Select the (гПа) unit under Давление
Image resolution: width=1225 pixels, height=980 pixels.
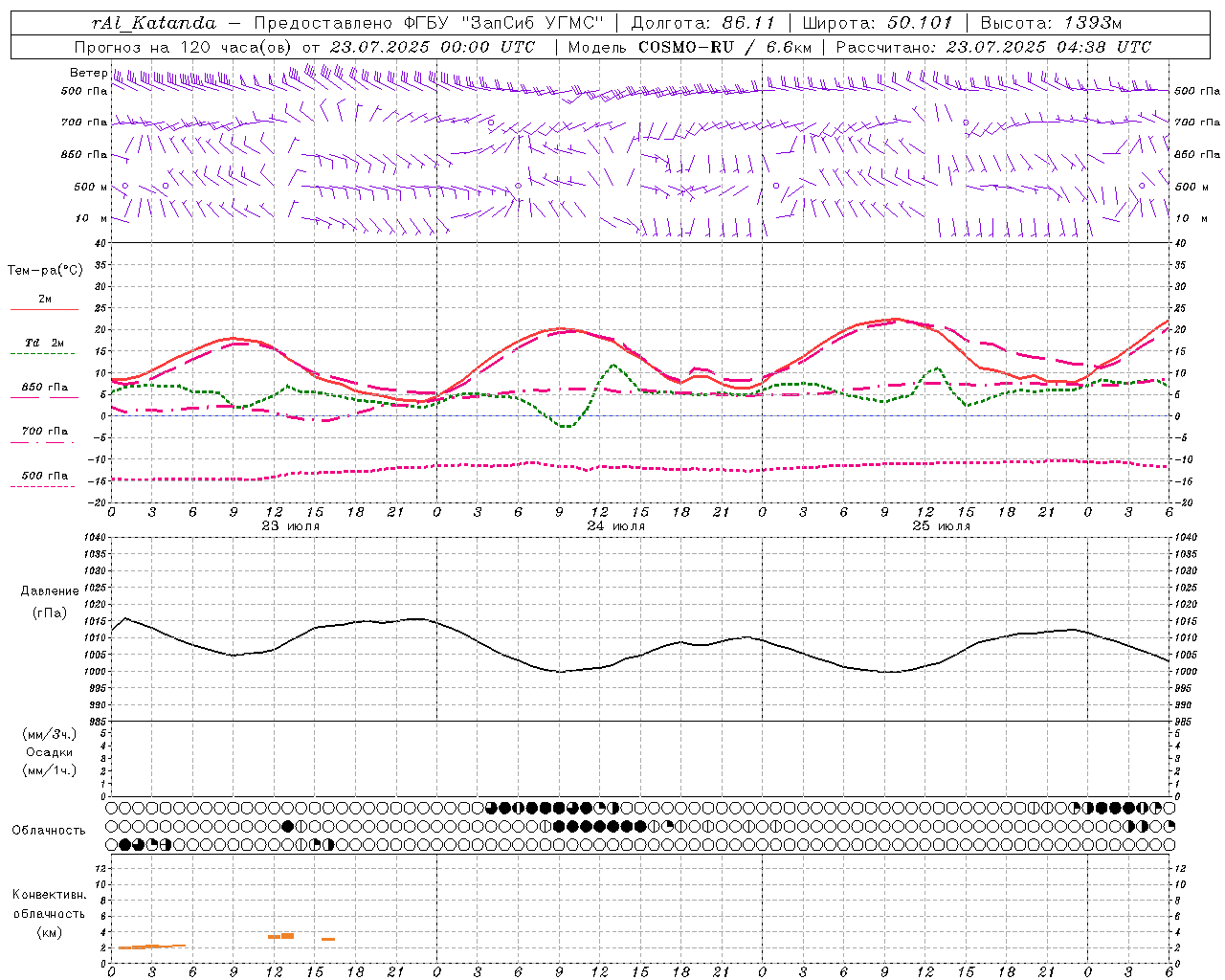tap(50, 612)
